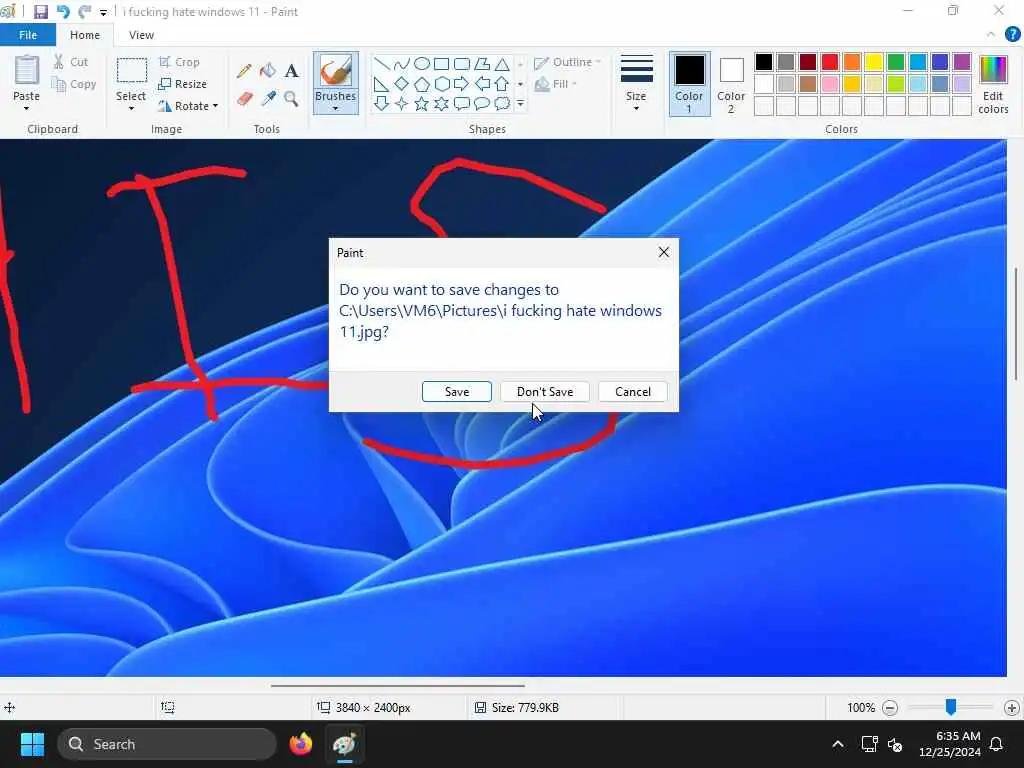The height and width of the screenshot is (768, 1024).
Task: Choose the Pentagon shape
Action: 422,84
